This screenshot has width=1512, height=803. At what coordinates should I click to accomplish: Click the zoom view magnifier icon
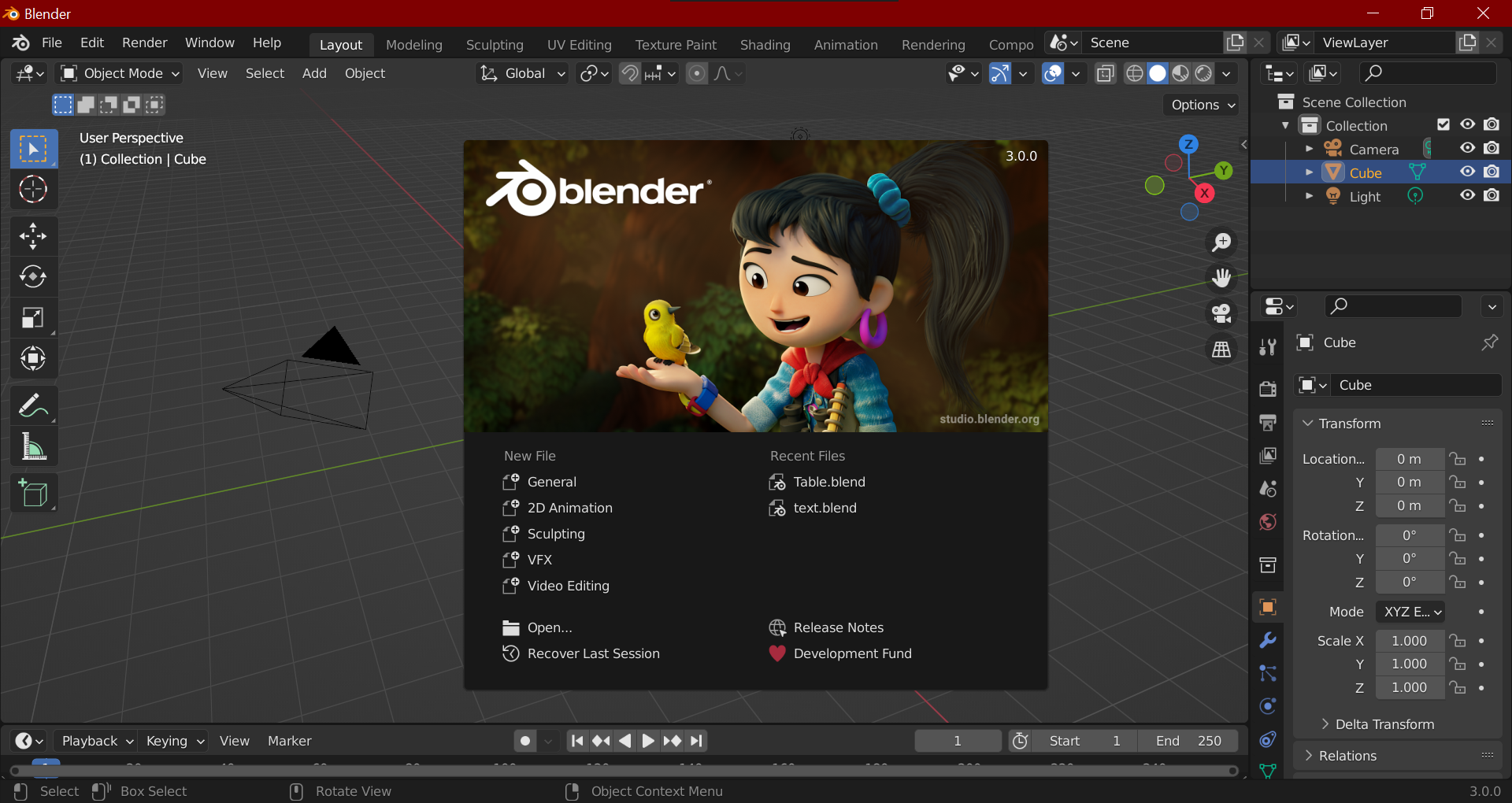1221,242
